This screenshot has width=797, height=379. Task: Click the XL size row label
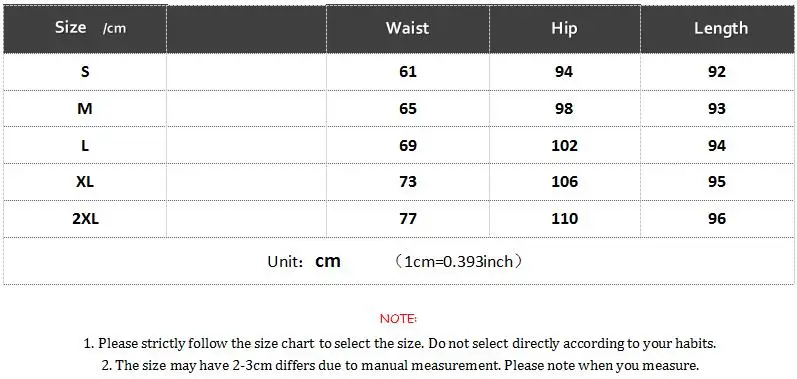pyautogui.click(x=85, y=182)
